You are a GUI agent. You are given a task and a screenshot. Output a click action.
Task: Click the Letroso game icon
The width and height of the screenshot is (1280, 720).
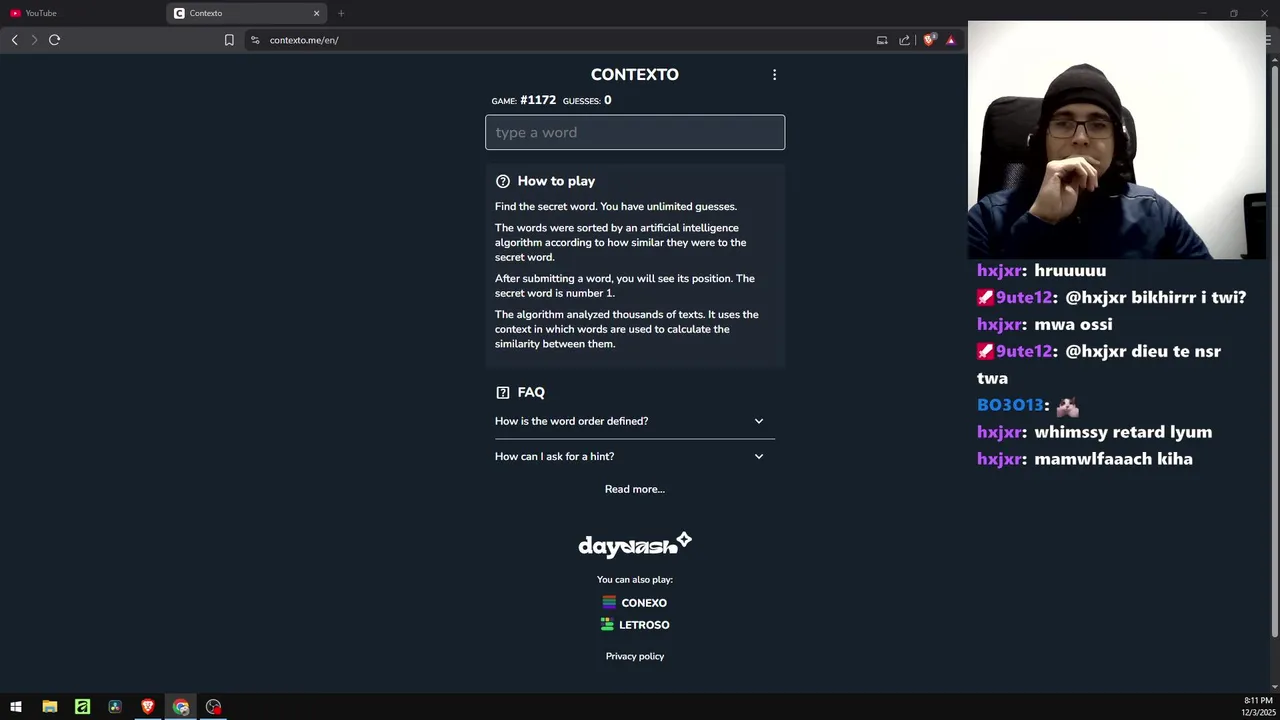[607, 624]
